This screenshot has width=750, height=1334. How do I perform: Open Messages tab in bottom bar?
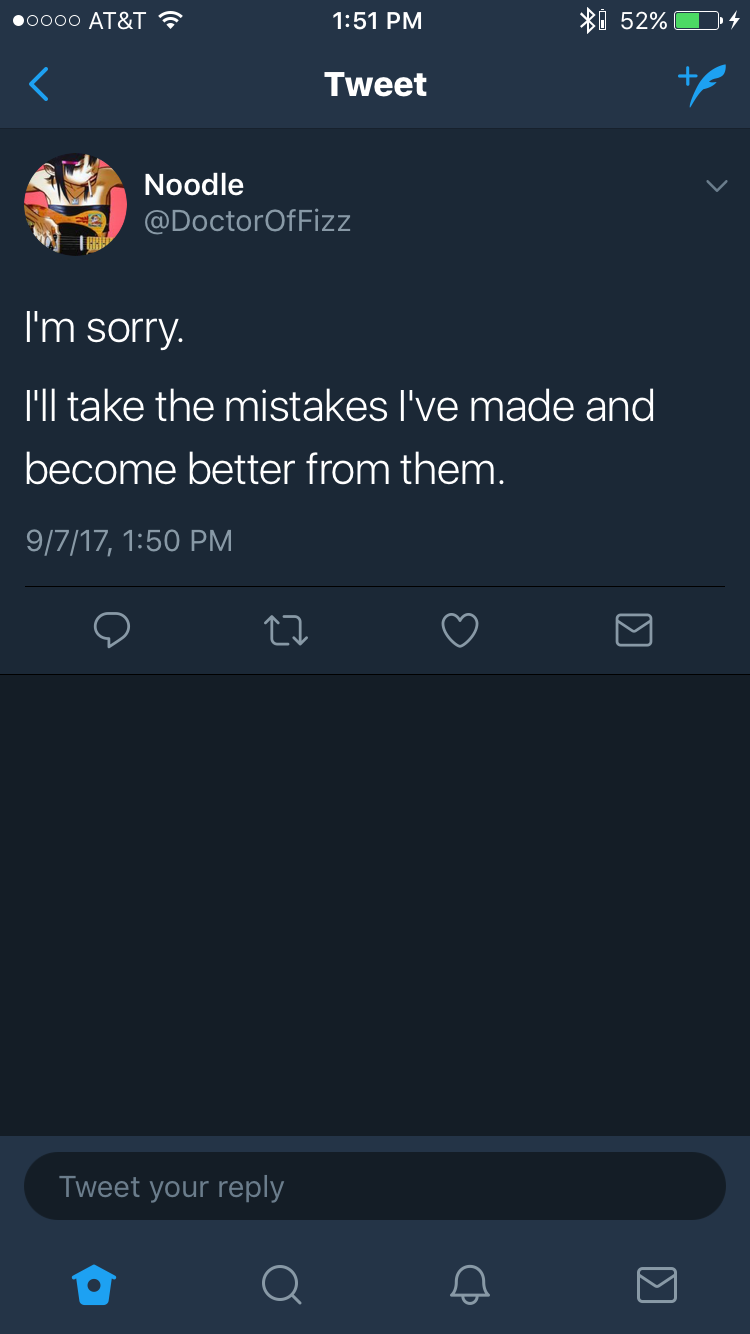657,1285
